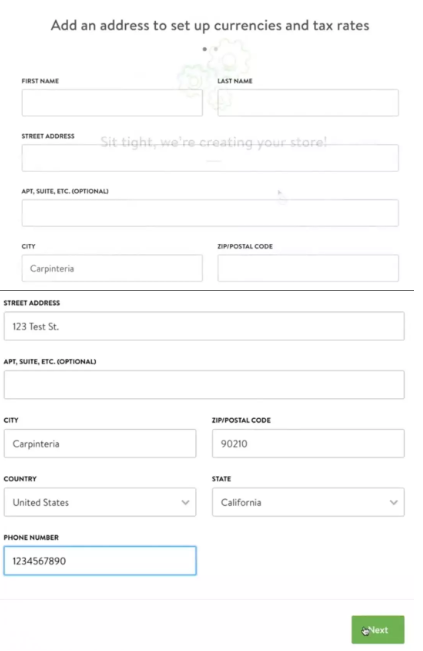
Task: Select the second, lighter pagination dot
Action: click(216, 49)
